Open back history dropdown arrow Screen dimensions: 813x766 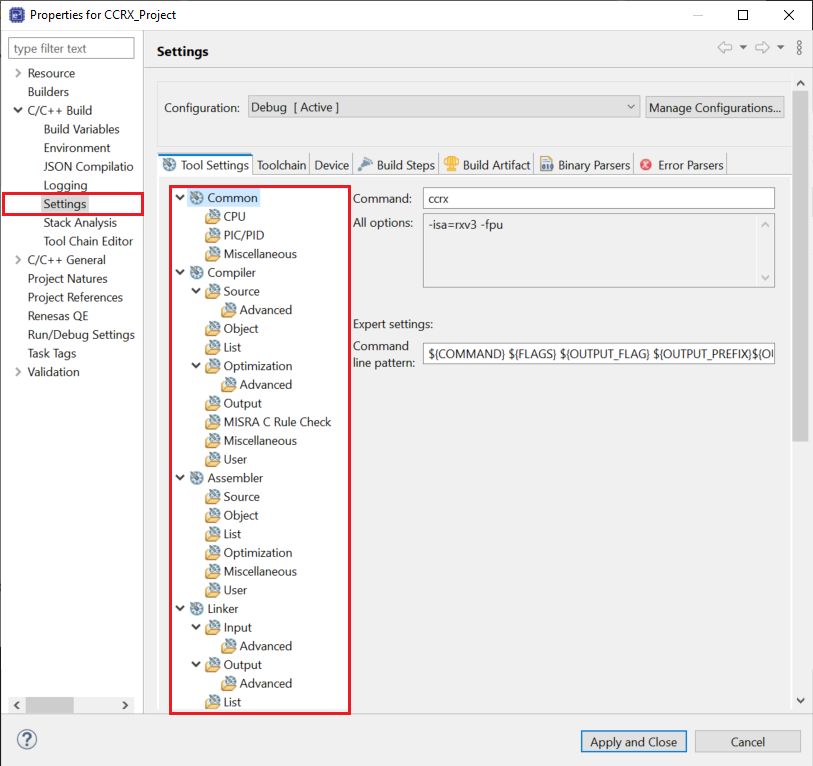click(x=743, y=48)
